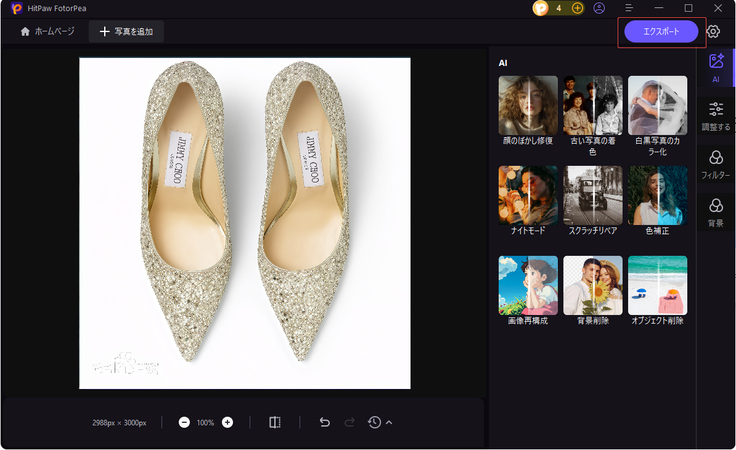This screenshot has width=736, height=450.
Task: Click 写真を追加 to add a photo
Action: [126, 31]
